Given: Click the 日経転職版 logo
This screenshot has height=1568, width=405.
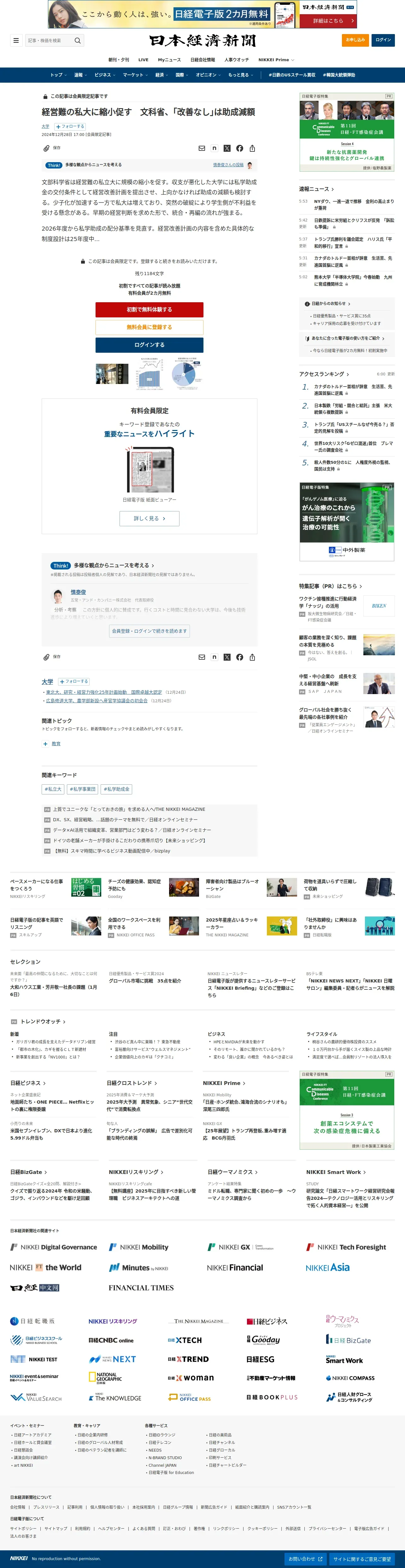Looking at the screenshot, I should (x=32, y=1321).
